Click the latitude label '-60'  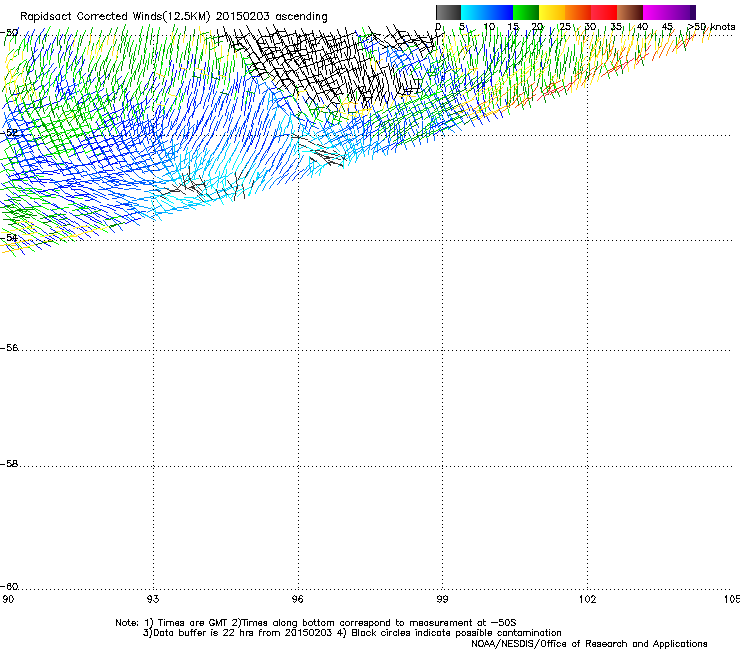point(9,587)
